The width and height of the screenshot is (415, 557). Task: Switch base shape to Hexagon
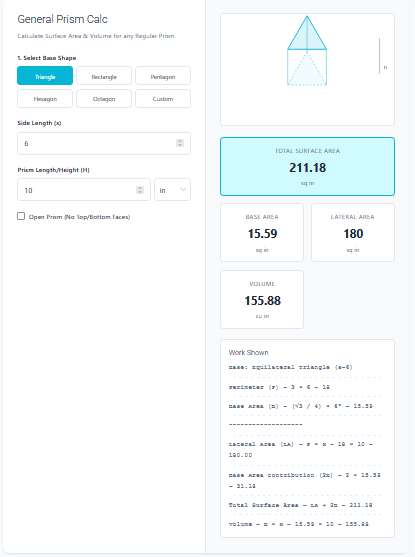(45, 98)
